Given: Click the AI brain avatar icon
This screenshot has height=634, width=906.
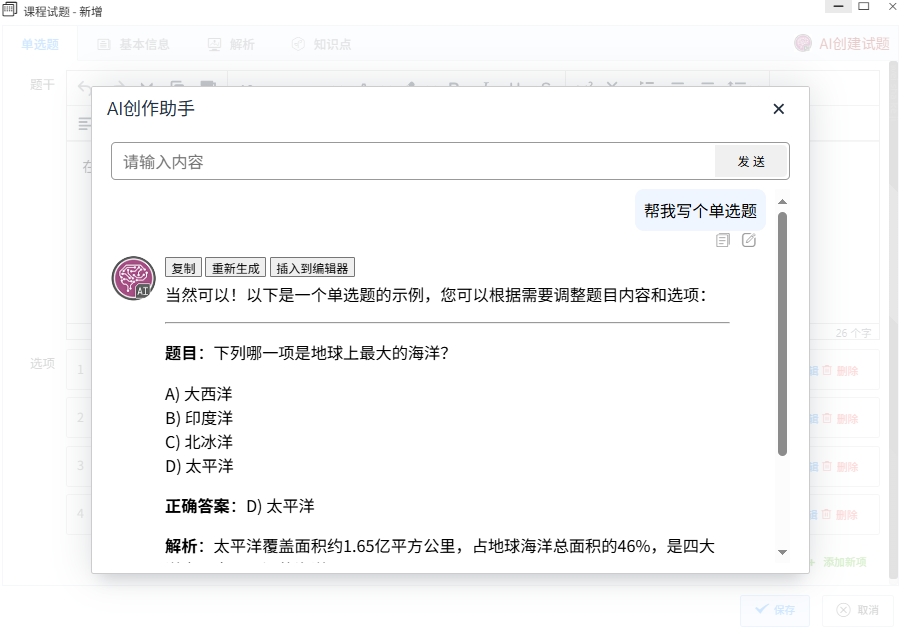Looking at the screenshot, I should click(133, 278).
